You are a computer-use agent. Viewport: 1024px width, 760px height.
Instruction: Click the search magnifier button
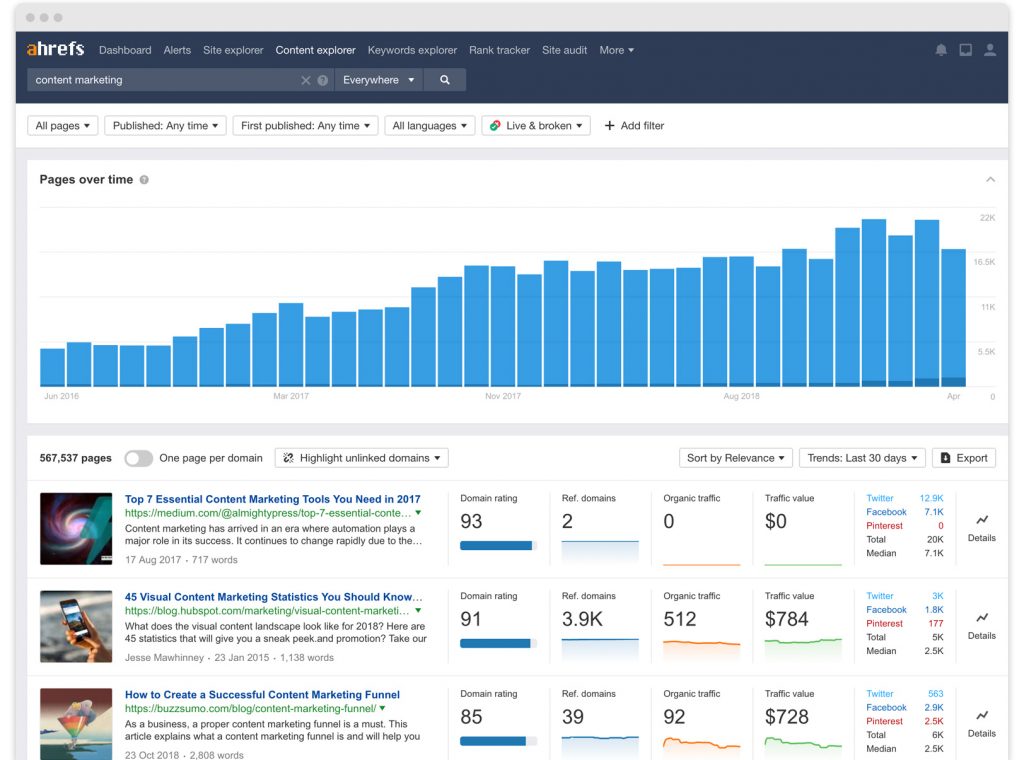(445, 79)
